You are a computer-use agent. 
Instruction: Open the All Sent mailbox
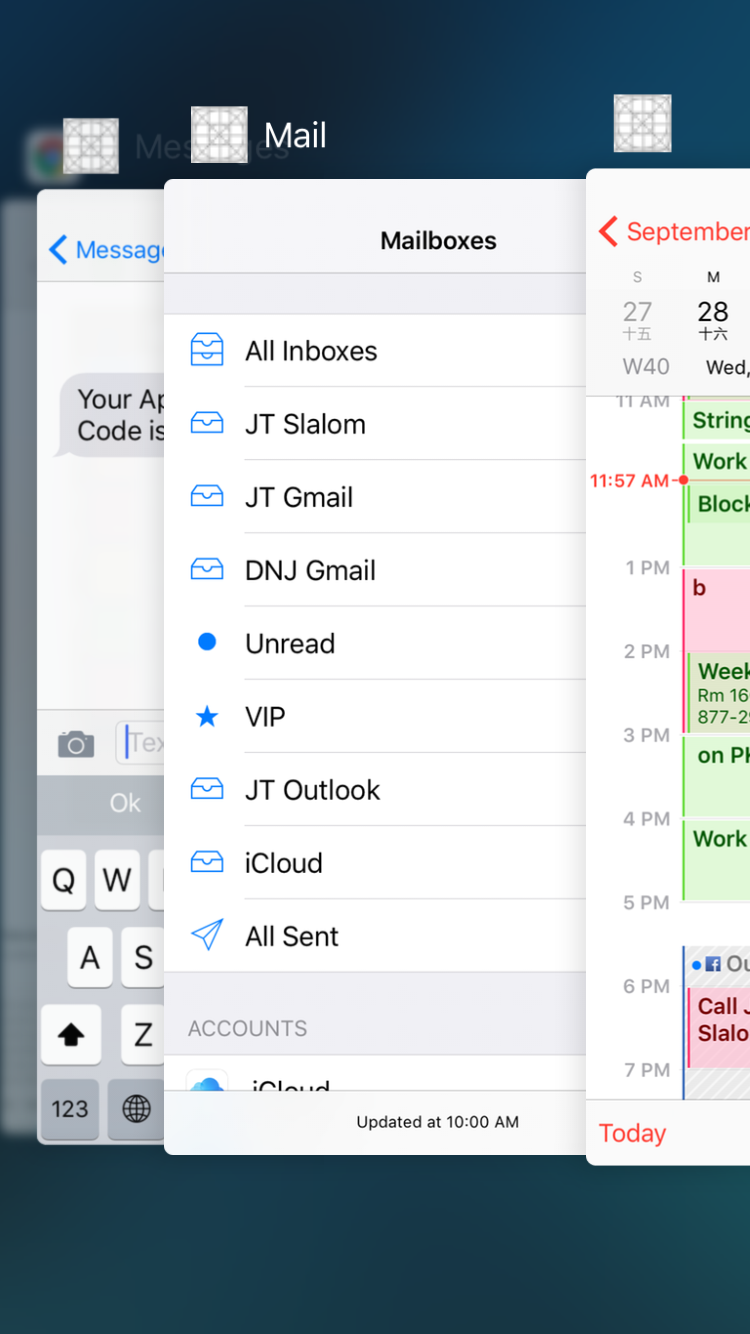coord(375,935)
